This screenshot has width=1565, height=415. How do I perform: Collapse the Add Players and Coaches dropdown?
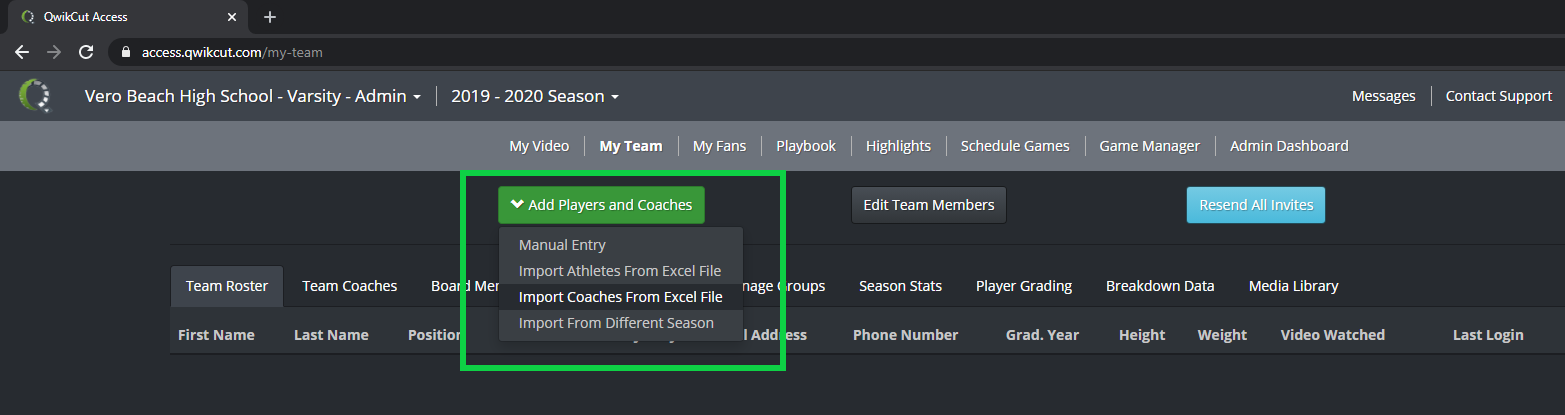pyautogui.click(x=601, y=205)
